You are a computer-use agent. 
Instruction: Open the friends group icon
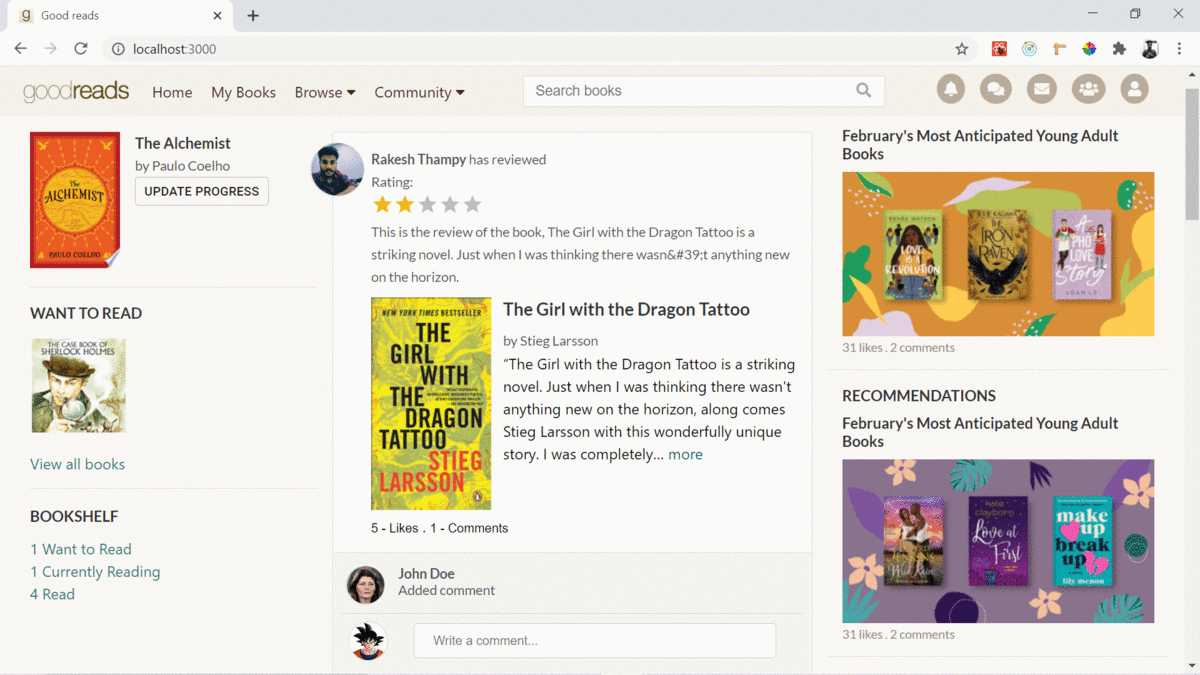coord(1088,89)
